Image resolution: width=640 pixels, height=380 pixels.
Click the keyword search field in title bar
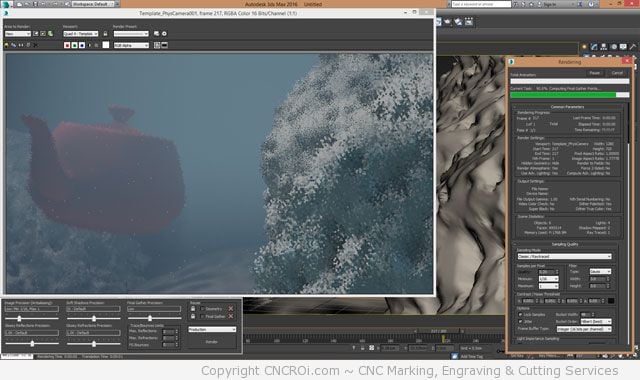(481, 4)
